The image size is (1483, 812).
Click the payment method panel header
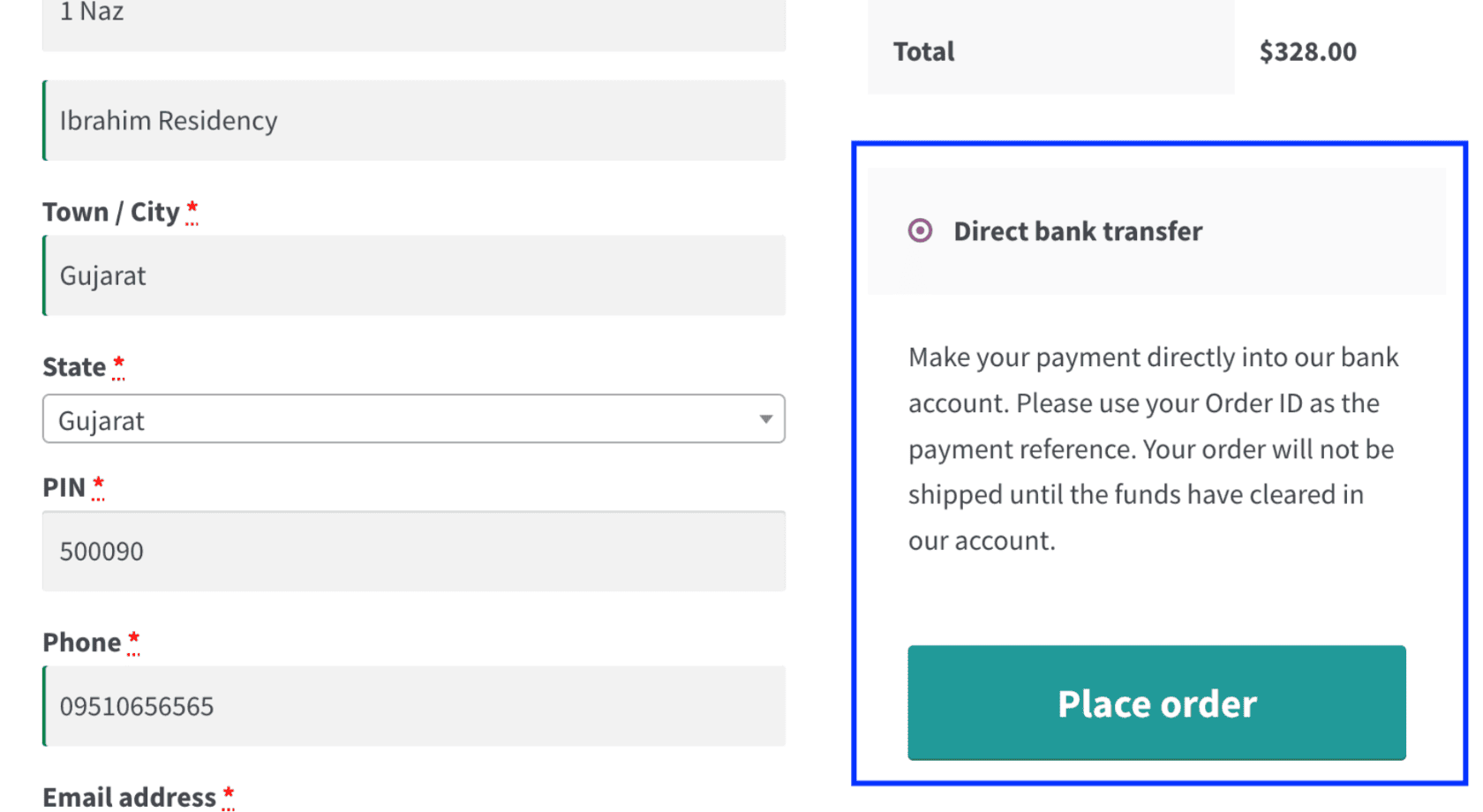pos(1156,231)
